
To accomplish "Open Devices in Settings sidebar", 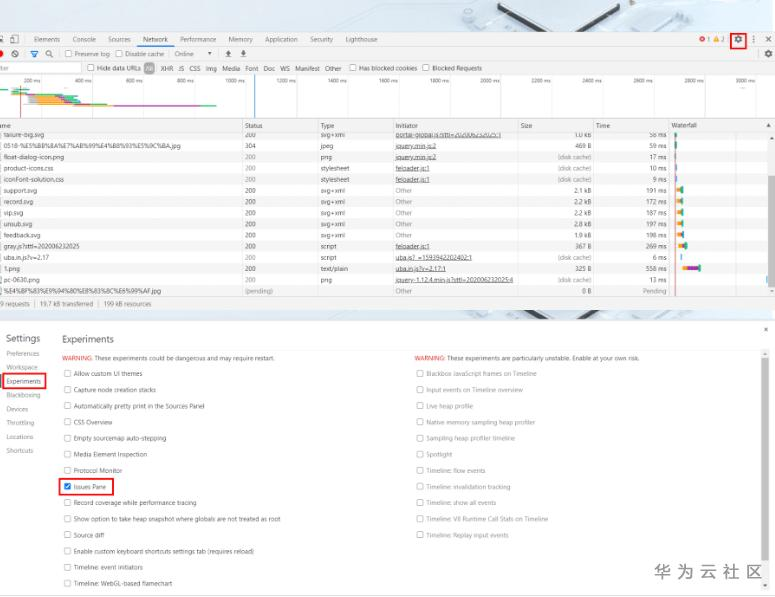I will [17, 409].
